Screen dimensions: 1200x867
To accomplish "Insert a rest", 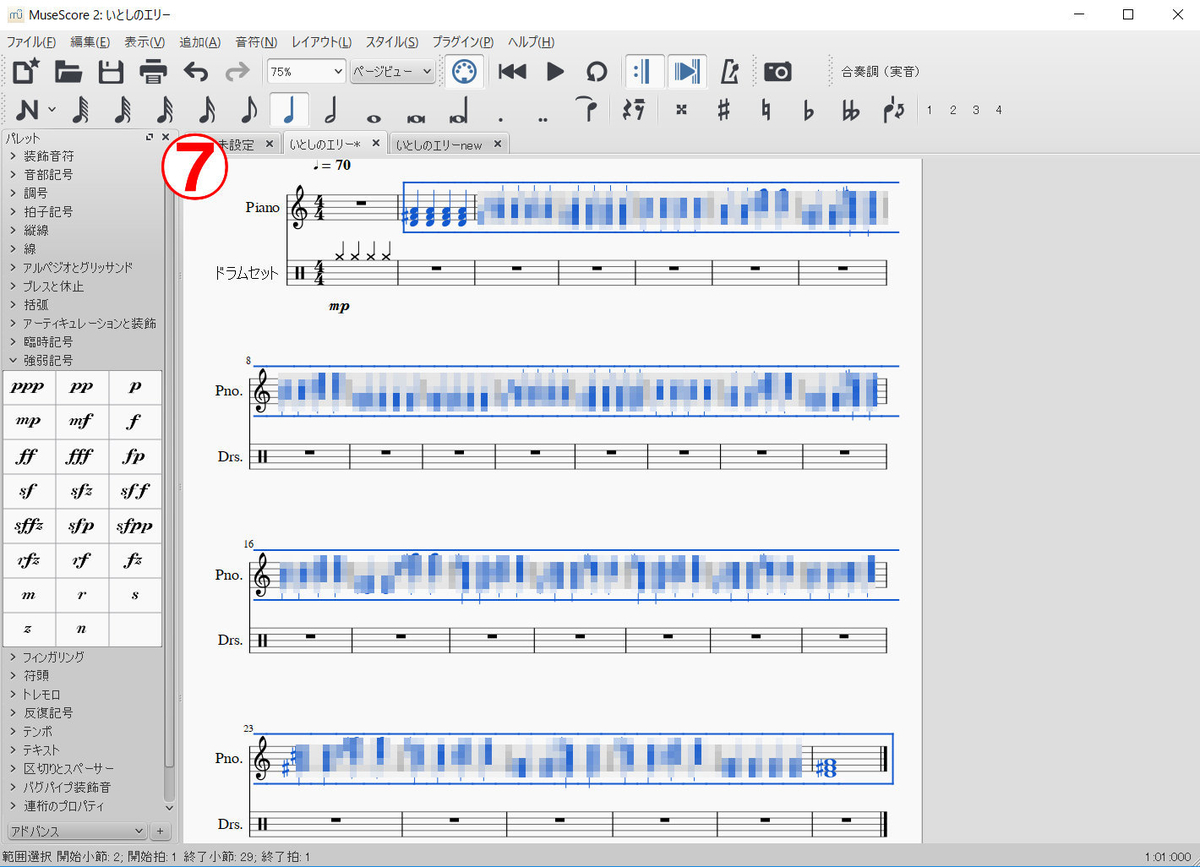I will tap(632, 110).
